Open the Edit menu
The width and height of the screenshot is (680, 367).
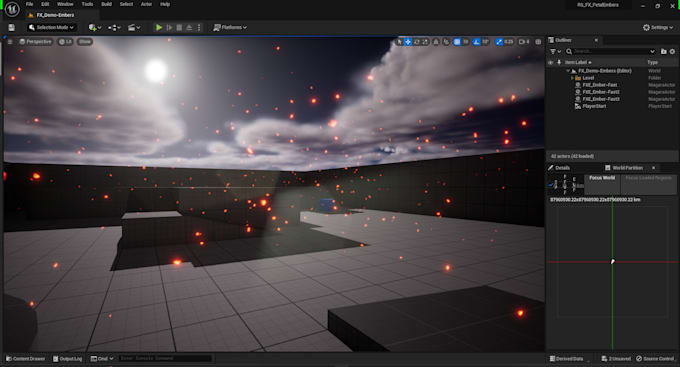45,4
